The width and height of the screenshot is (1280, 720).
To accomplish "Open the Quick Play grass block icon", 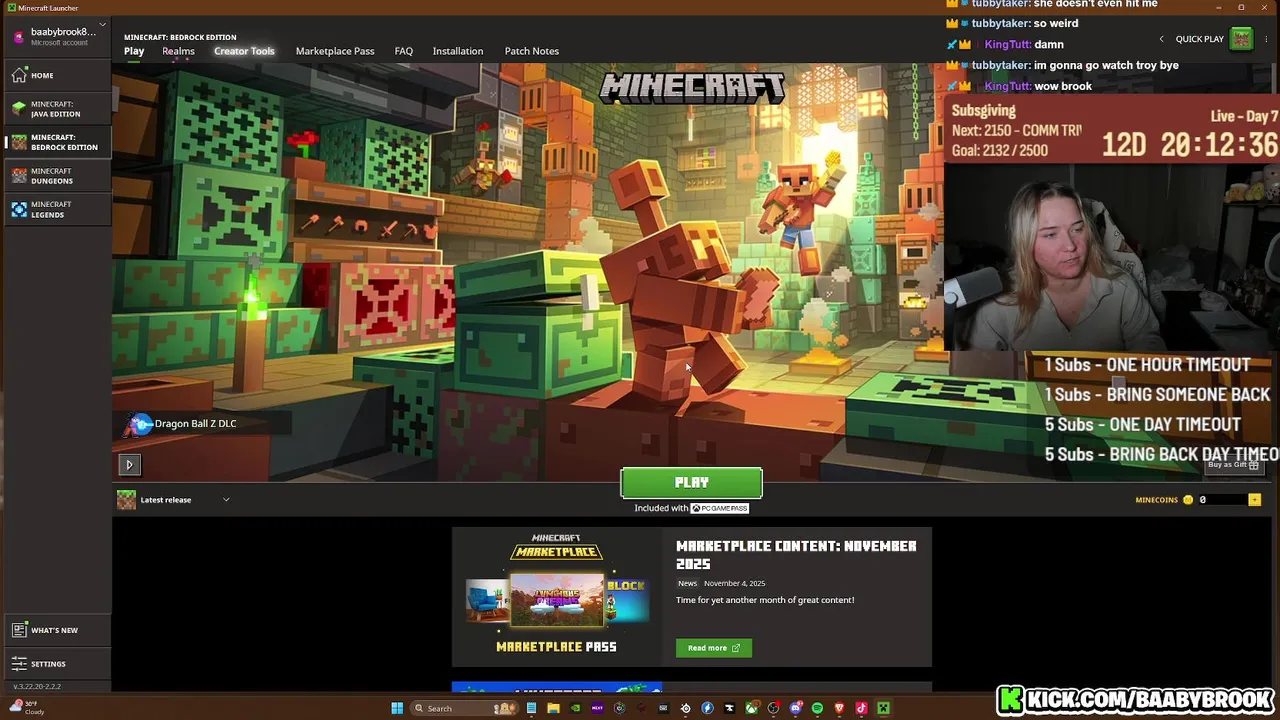I will [x=1241, y=39].
